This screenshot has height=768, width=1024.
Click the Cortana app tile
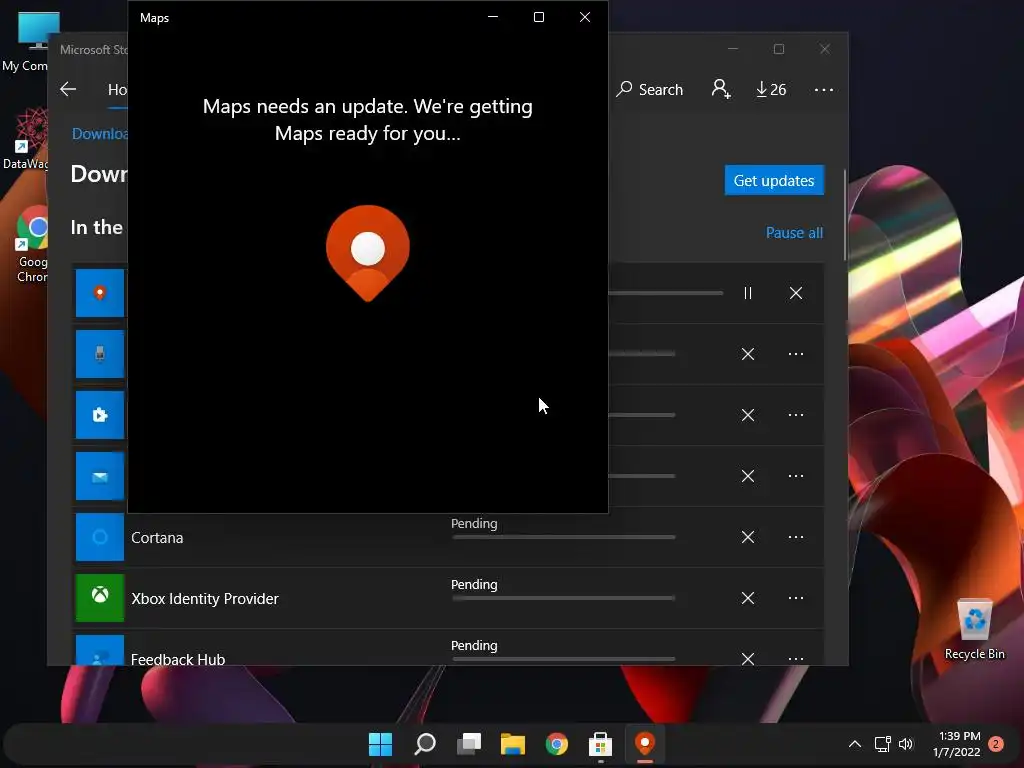100,537
